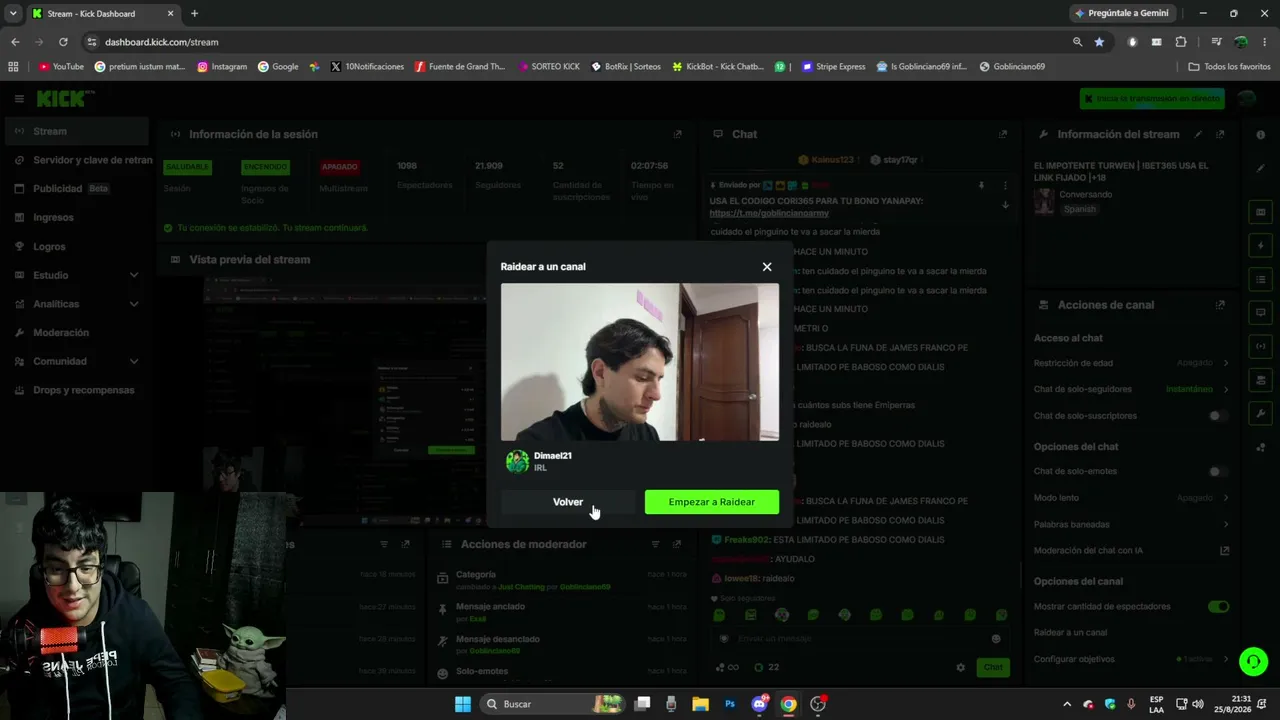
Task: Click the Windows Start button
Action: pyautogui.click(x=463, y=704)
